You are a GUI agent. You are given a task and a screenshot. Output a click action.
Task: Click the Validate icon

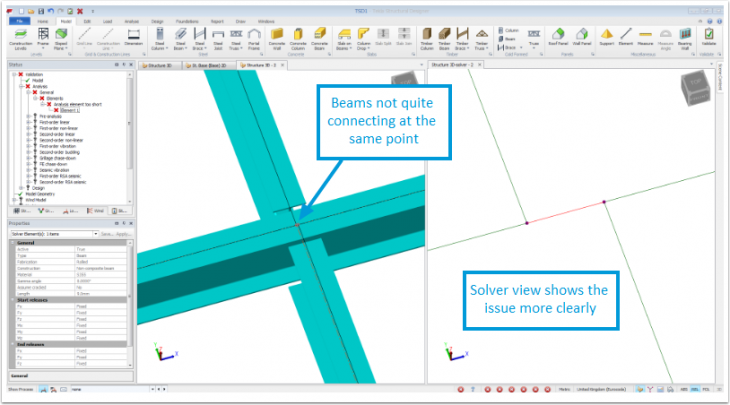(x=707, y=38)
